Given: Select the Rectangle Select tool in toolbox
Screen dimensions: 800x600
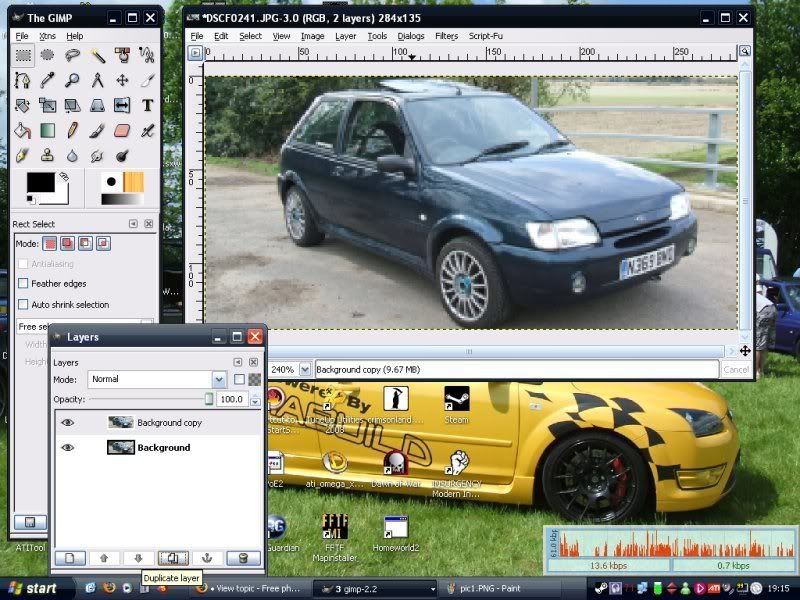Looking at the screenshot, I should point(23,55).
